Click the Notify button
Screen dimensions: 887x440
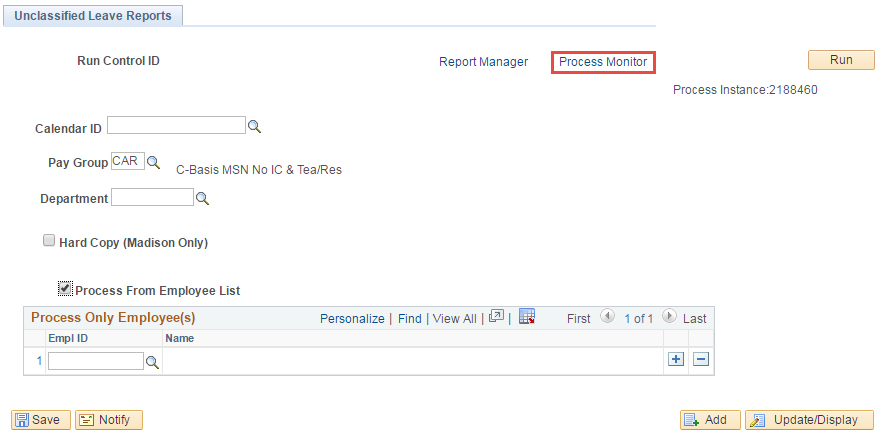click(109, 420)
